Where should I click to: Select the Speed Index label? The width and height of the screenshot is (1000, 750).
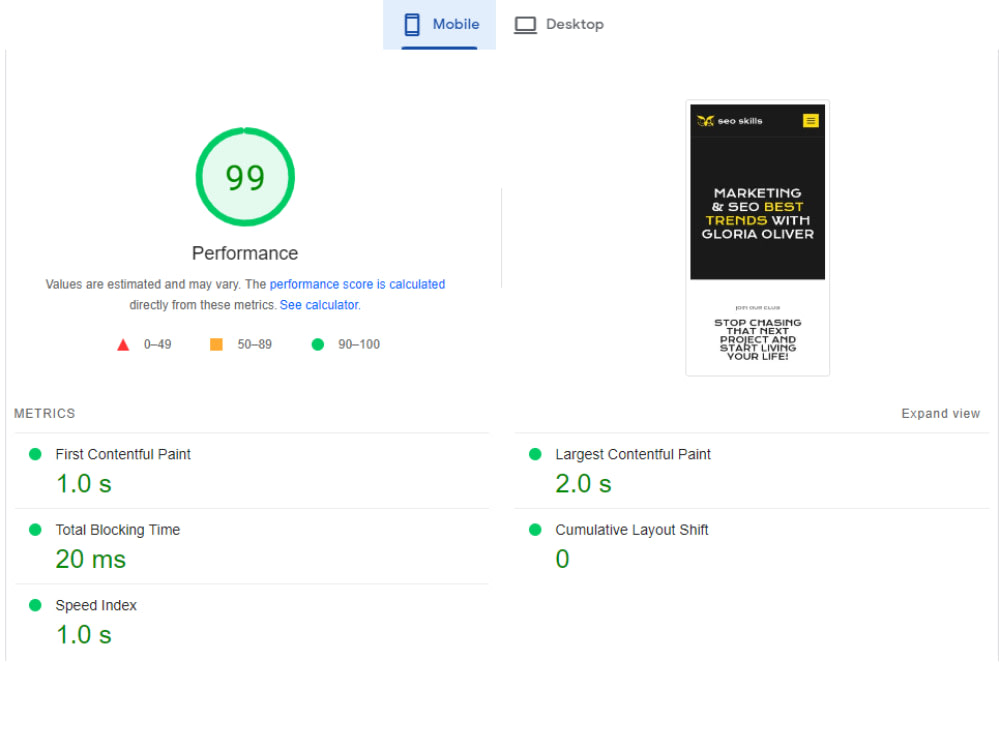[96, 605]
